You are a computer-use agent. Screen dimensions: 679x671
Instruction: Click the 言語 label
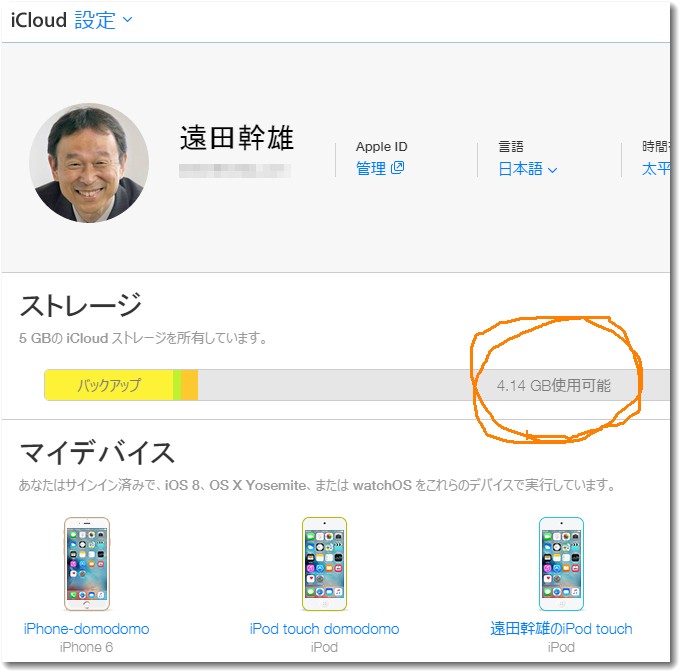pyautogui.click(x=511, y=147)
